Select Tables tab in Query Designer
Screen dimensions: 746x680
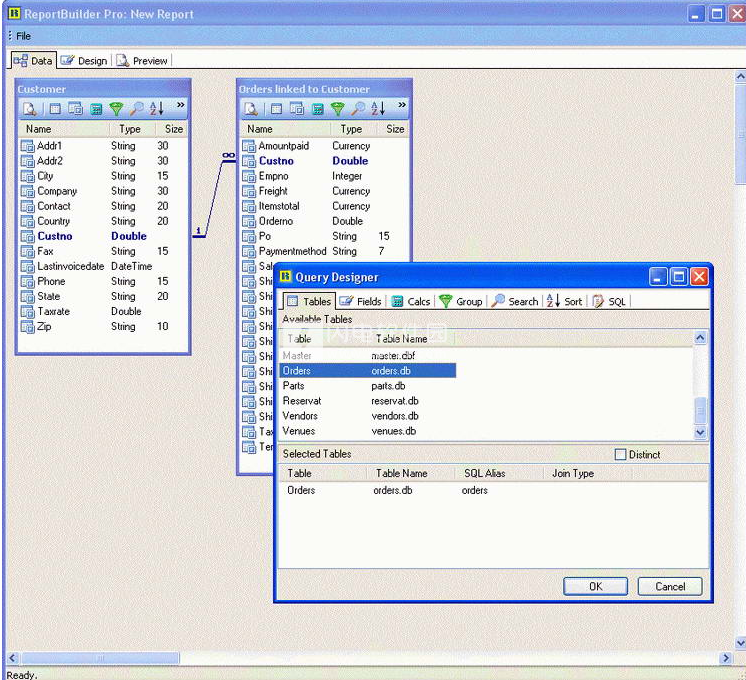(309, 301)
